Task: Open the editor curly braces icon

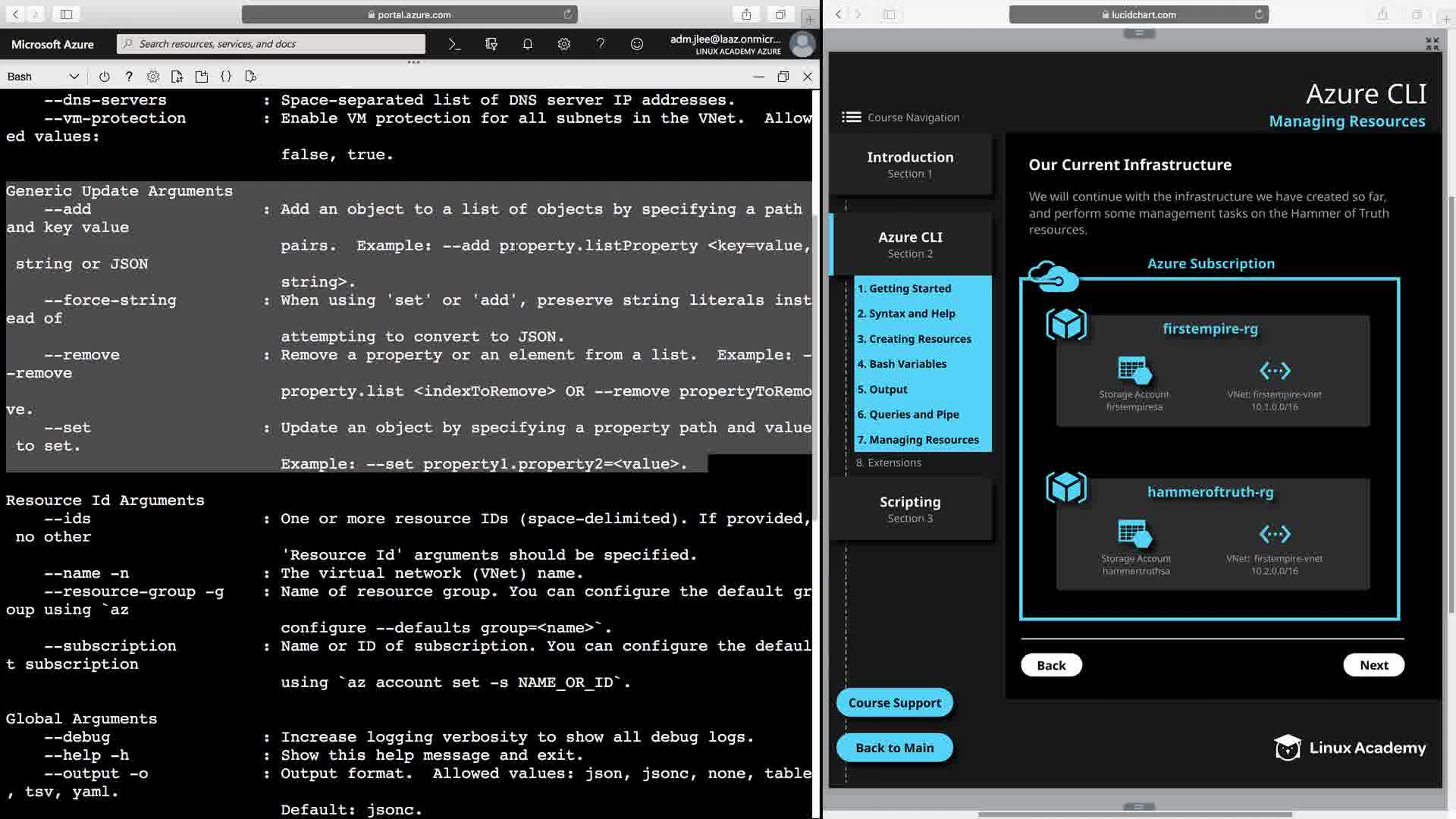Action: (226, 77)
